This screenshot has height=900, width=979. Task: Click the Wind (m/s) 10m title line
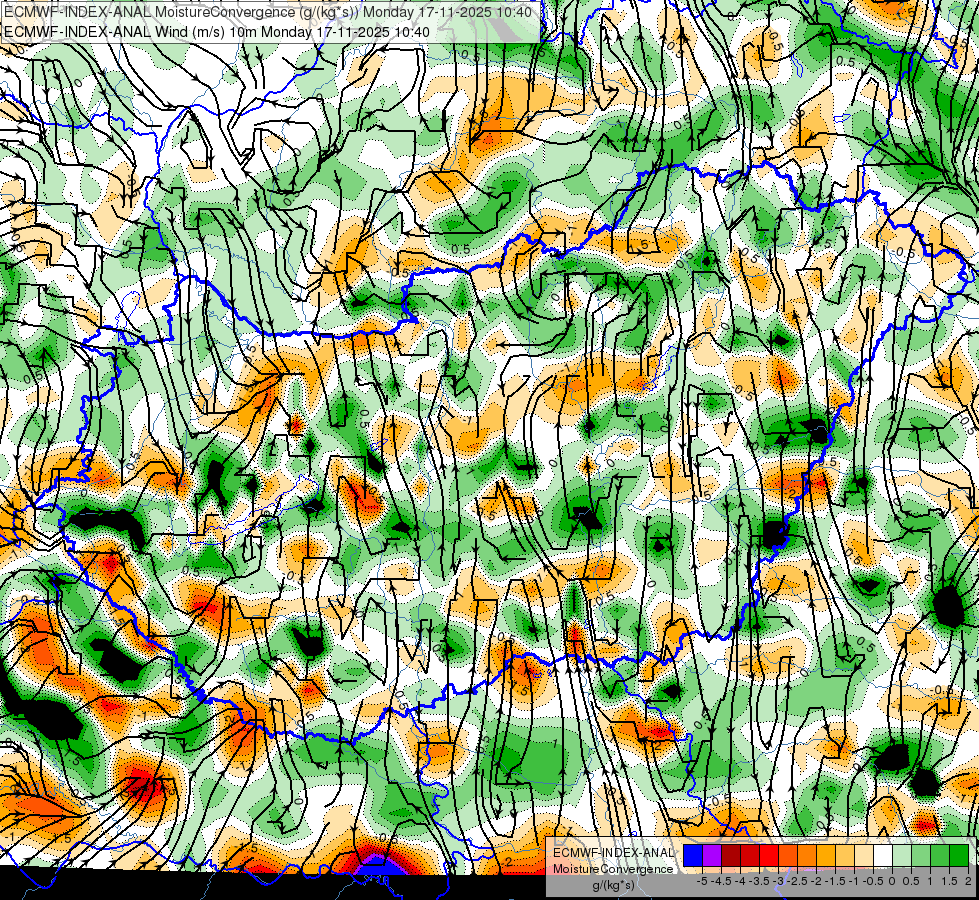click(217, 31)
